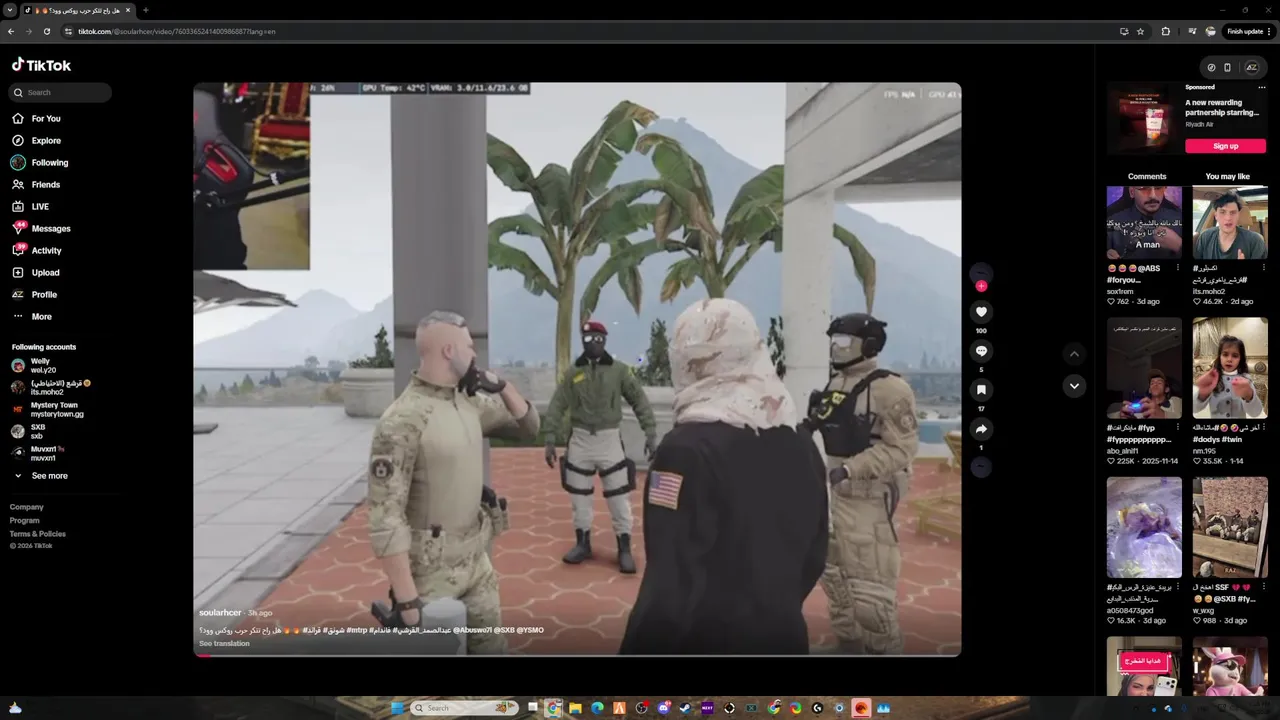Open the Riyadh Air ad thumbnail

click(x=1144, y=119)
